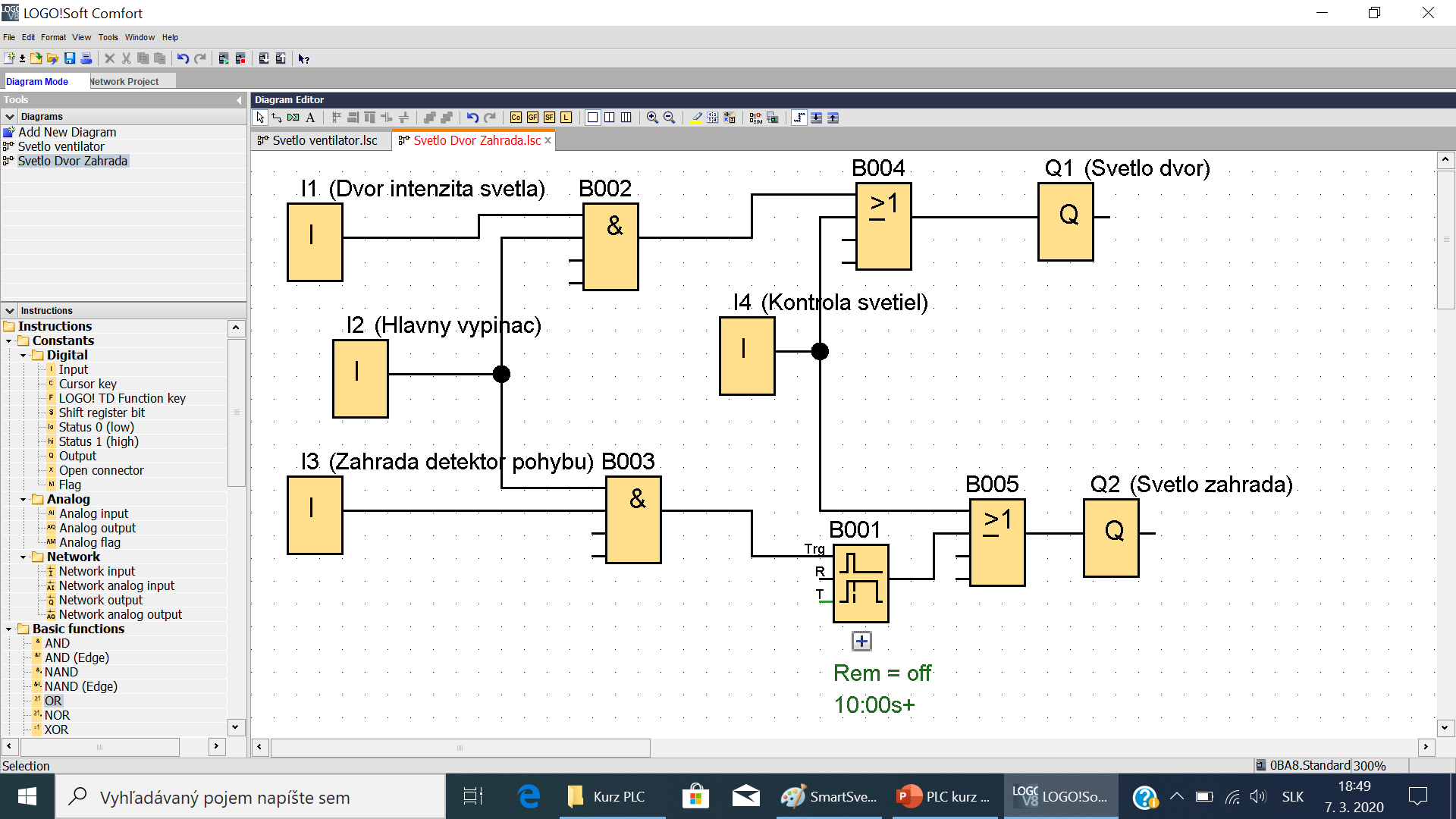Select the Network Project mode tab
This screenshot has height=819, width=1456.
click(124, 82)
